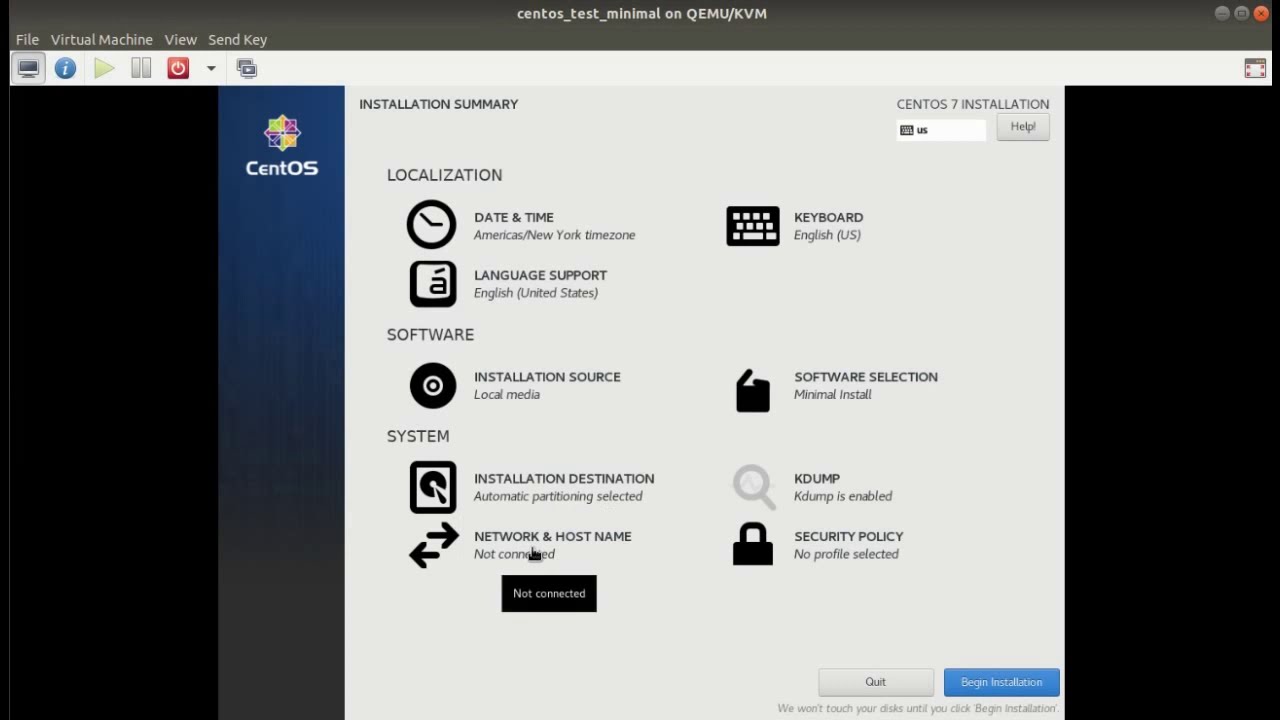Screen dimensions: 1280x720
Task: Open the Virtual Machine menu
Action: (102, 39)
